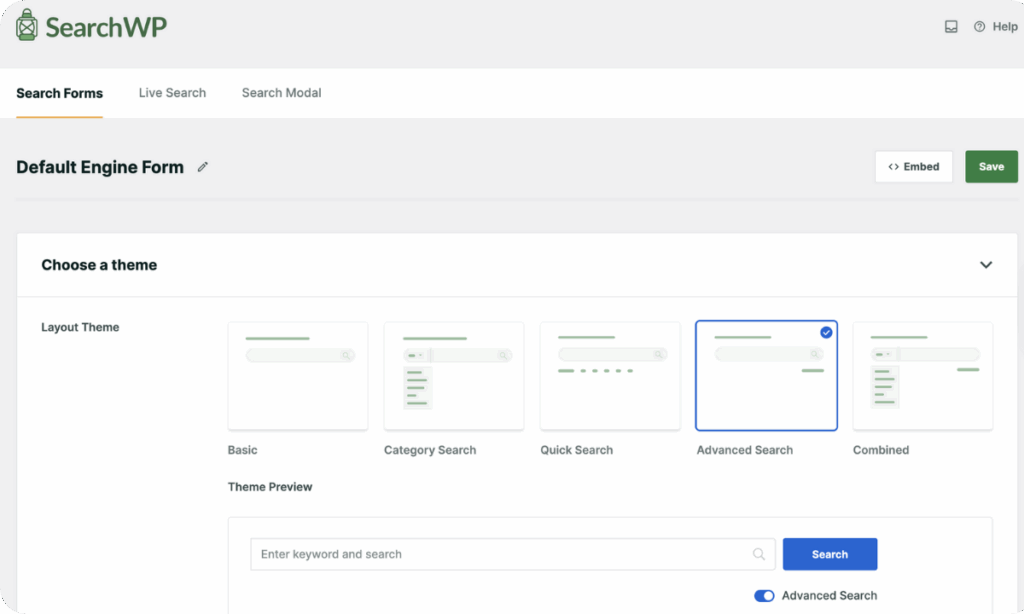Collapse the Choose a theme section
Viewport: 1024px width, 614px height.
[x=986, y=265]
